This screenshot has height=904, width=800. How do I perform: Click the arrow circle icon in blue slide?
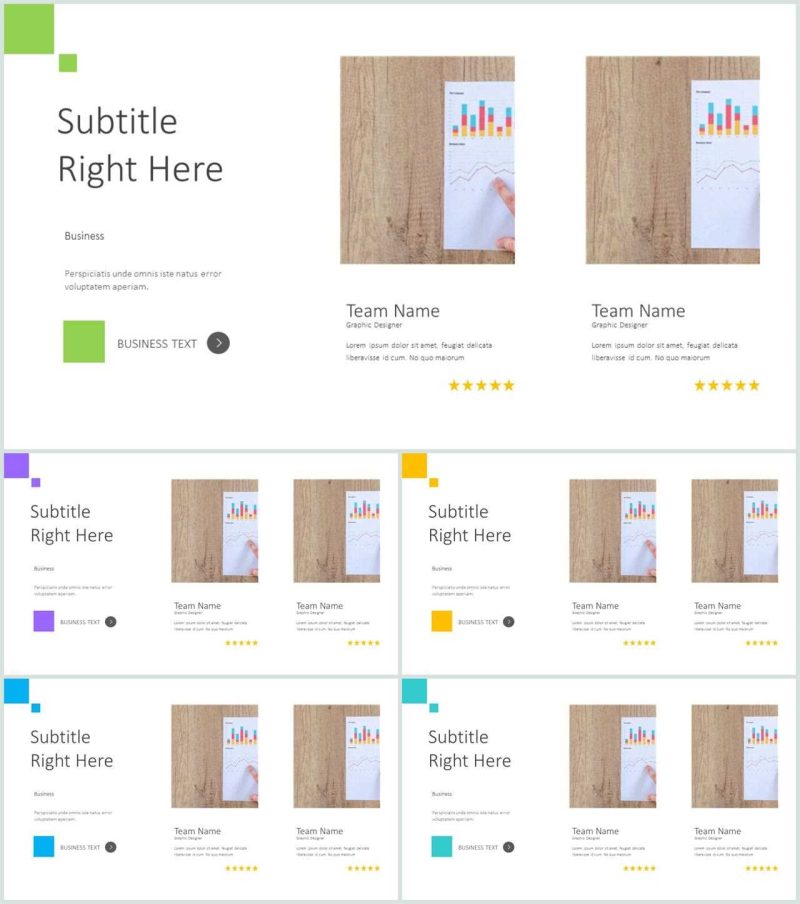[x=111, y=847]
